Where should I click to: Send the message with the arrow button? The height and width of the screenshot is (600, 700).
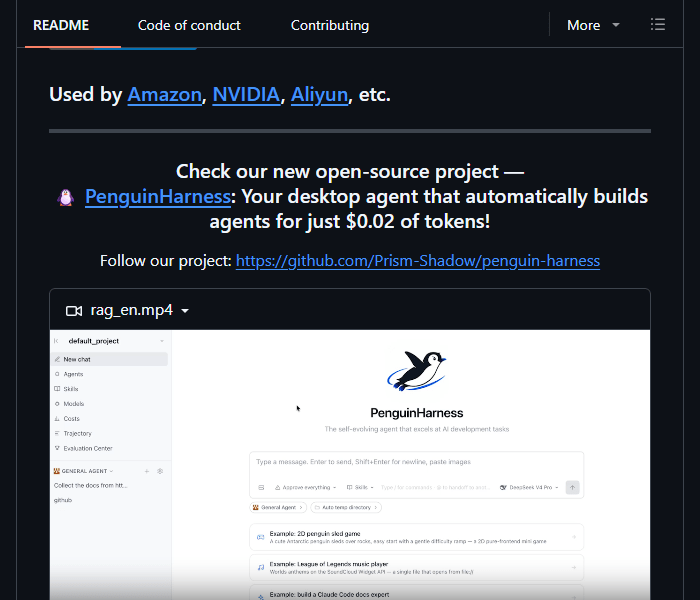[572, 488]
